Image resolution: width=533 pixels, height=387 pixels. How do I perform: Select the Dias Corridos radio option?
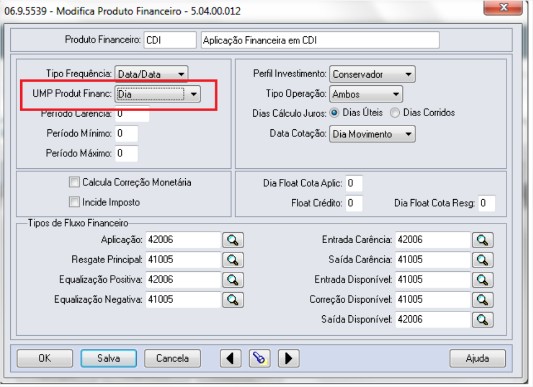pos(395,113)
